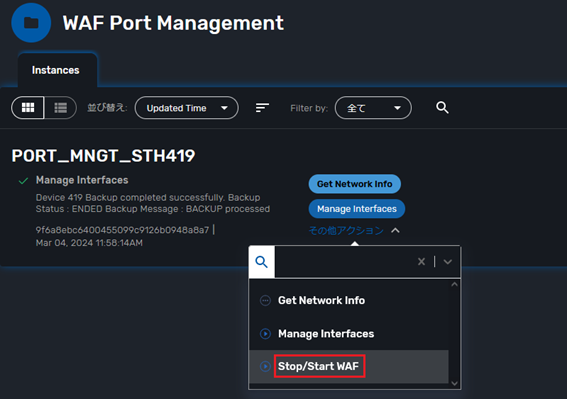Click the Get Network Info button

point(355,184)
